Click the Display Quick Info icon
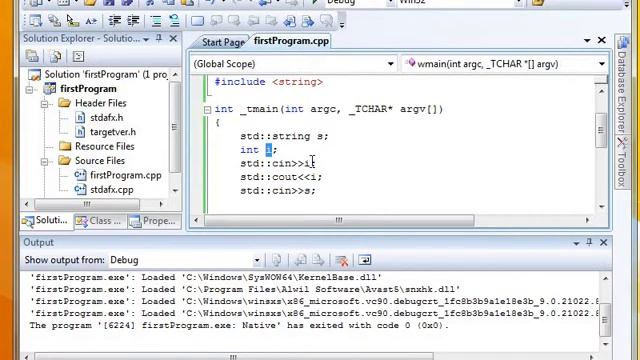This screenshot has width=640, height=360. [x=73, y=21]
